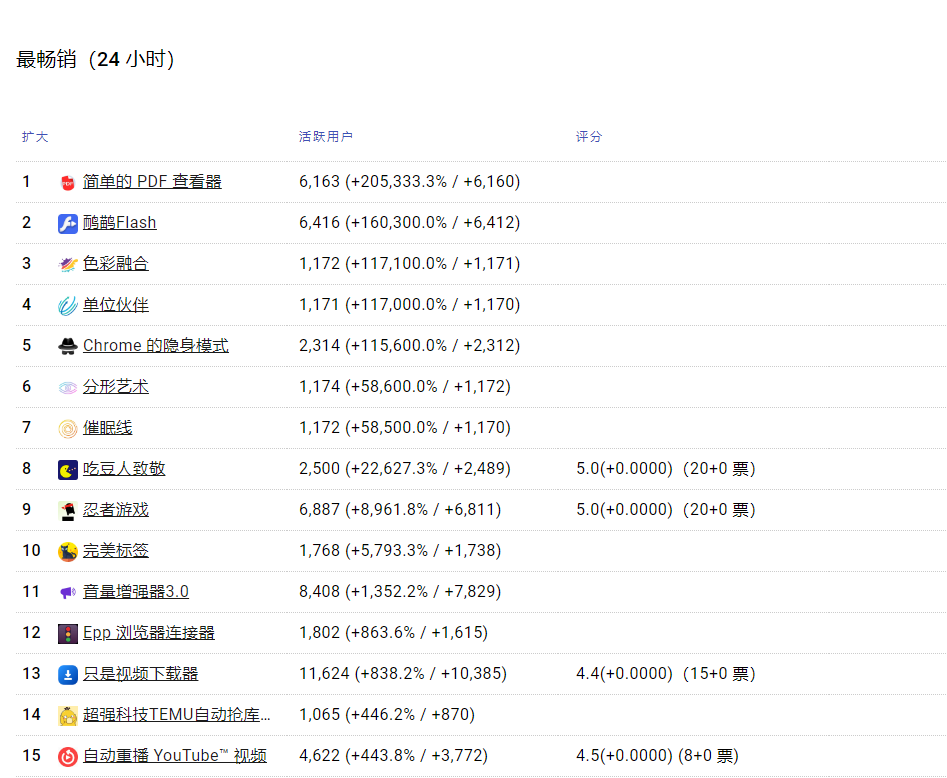Click the Epp 浏览器连接器 traffic light icon
This screenshot has width=947, height=778.
pyautogui.click(x=68, y=634)
